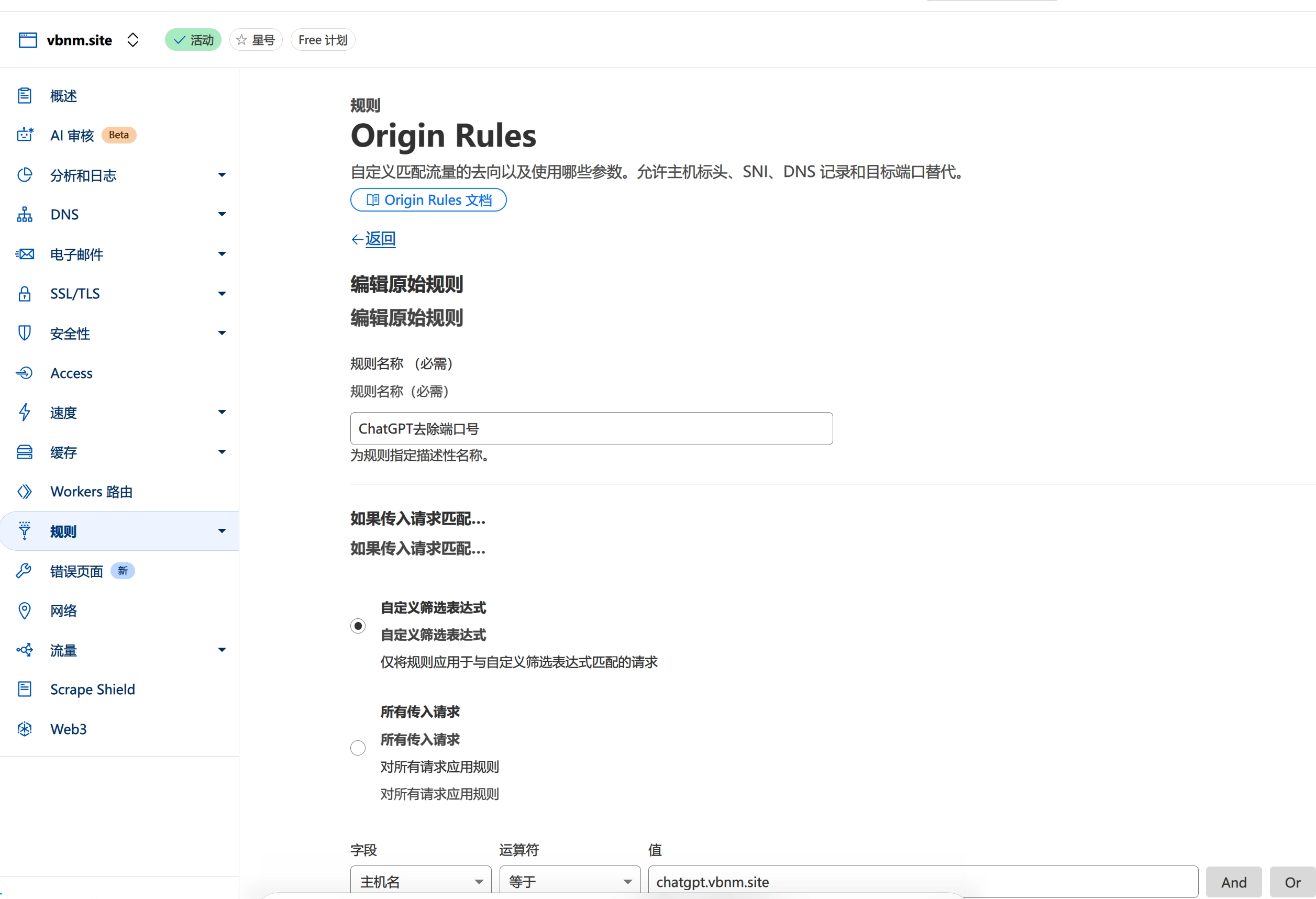
Task: Click the 返回 back link
Action: coord(380,238)
